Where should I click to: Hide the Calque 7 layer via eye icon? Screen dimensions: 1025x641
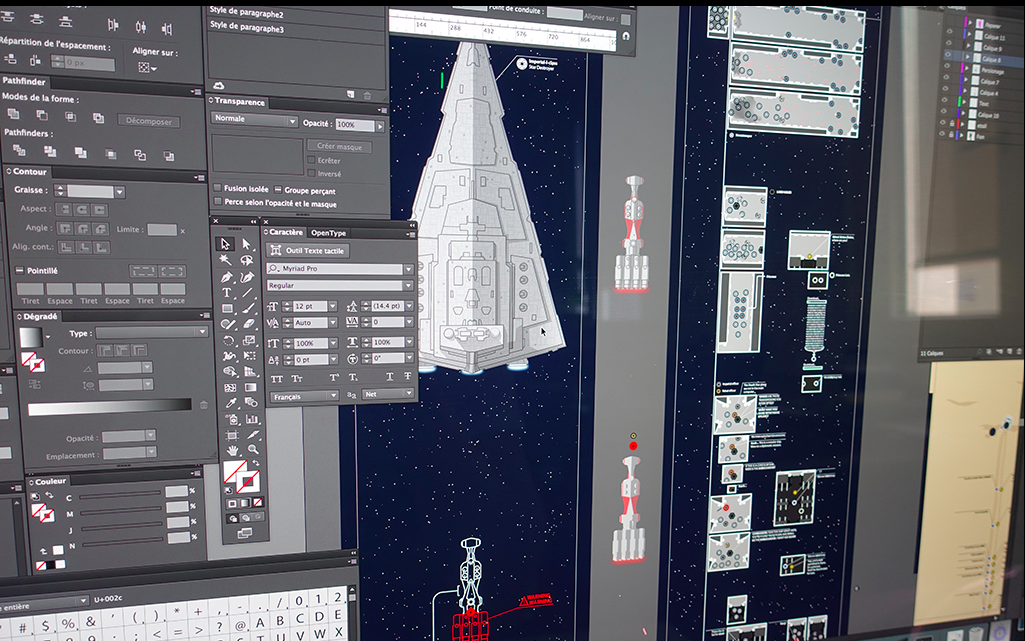946,78
